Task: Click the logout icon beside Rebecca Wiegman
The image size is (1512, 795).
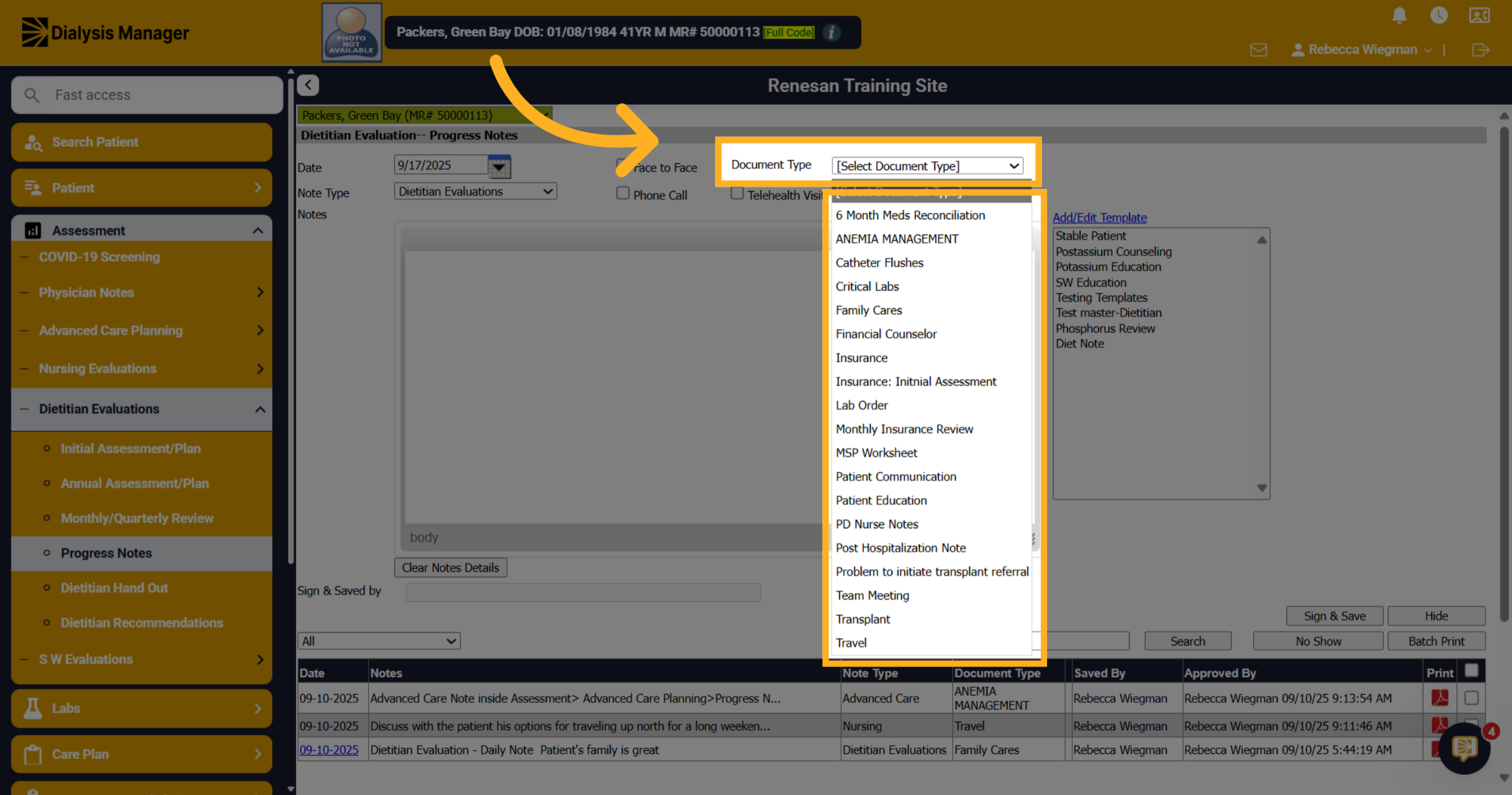Action: [x=1480, y=50]
